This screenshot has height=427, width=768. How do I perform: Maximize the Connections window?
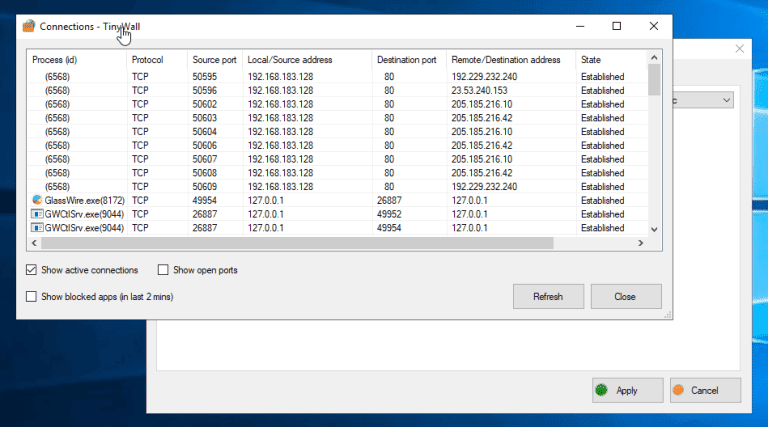617,26
